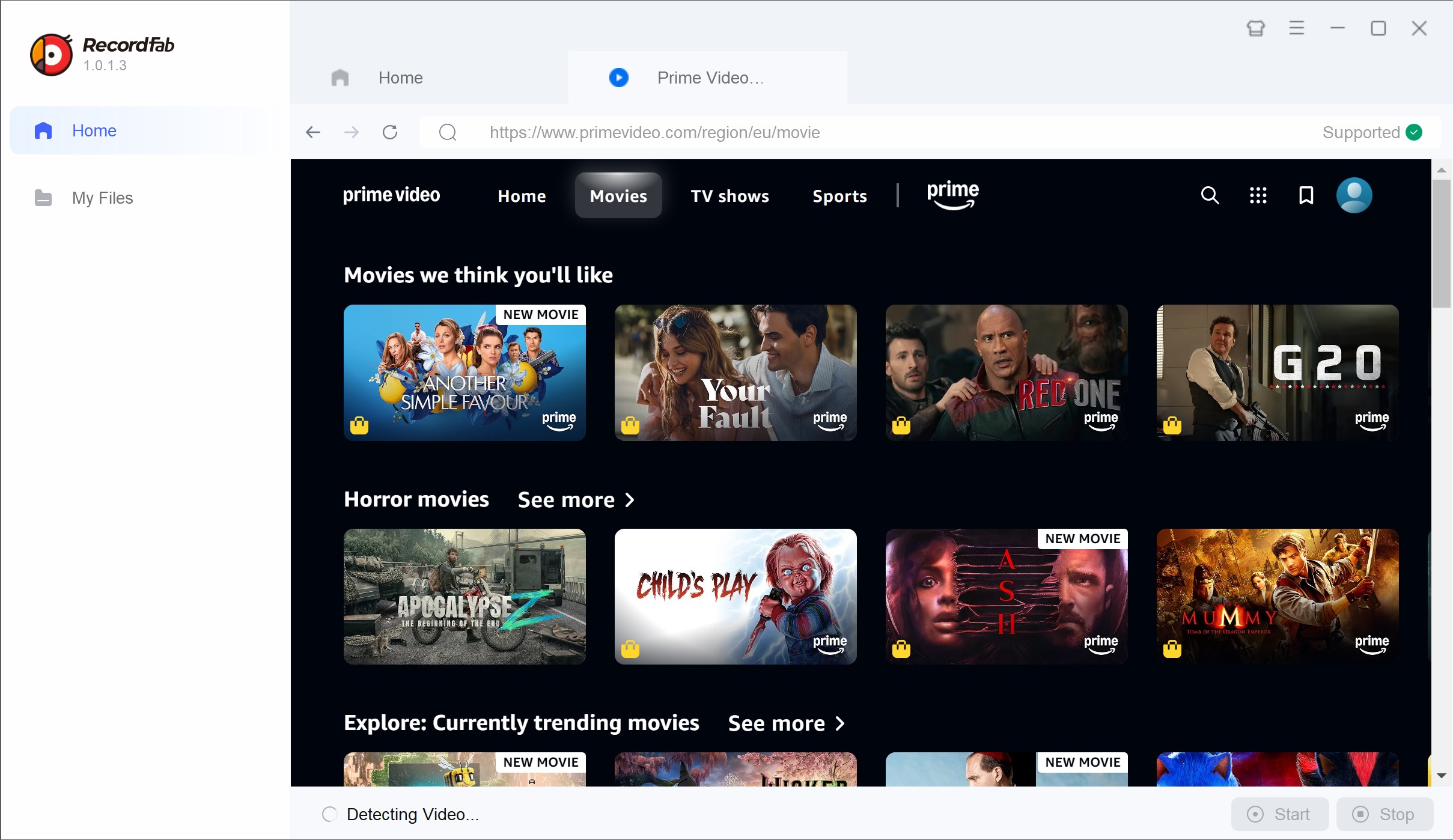This screenshot has width=1453, height=840.
Task: Click the prime video logo
Action: (x=391, y=195)
